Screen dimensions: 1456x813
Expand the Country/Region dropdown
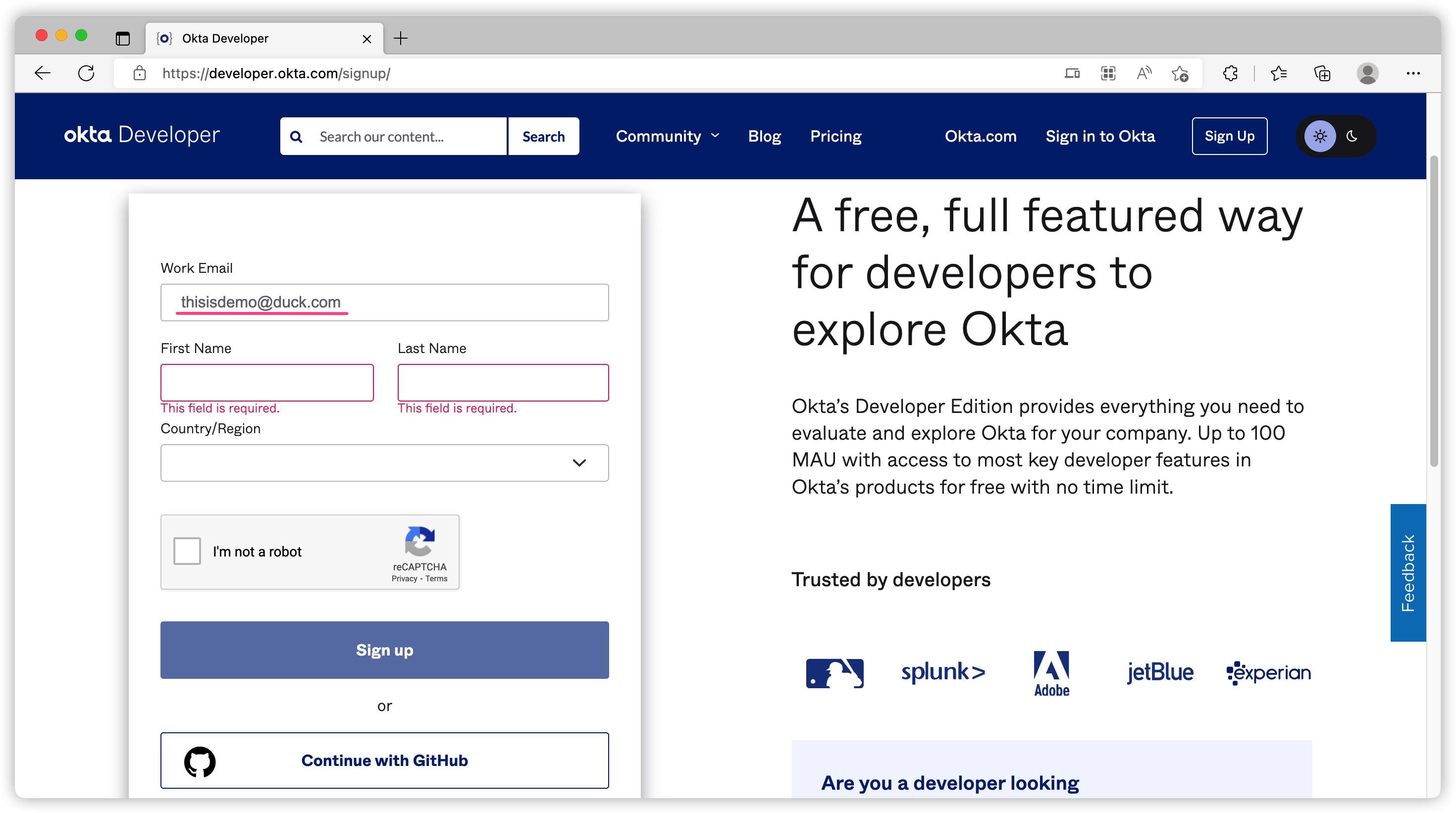tap(384, 463)
